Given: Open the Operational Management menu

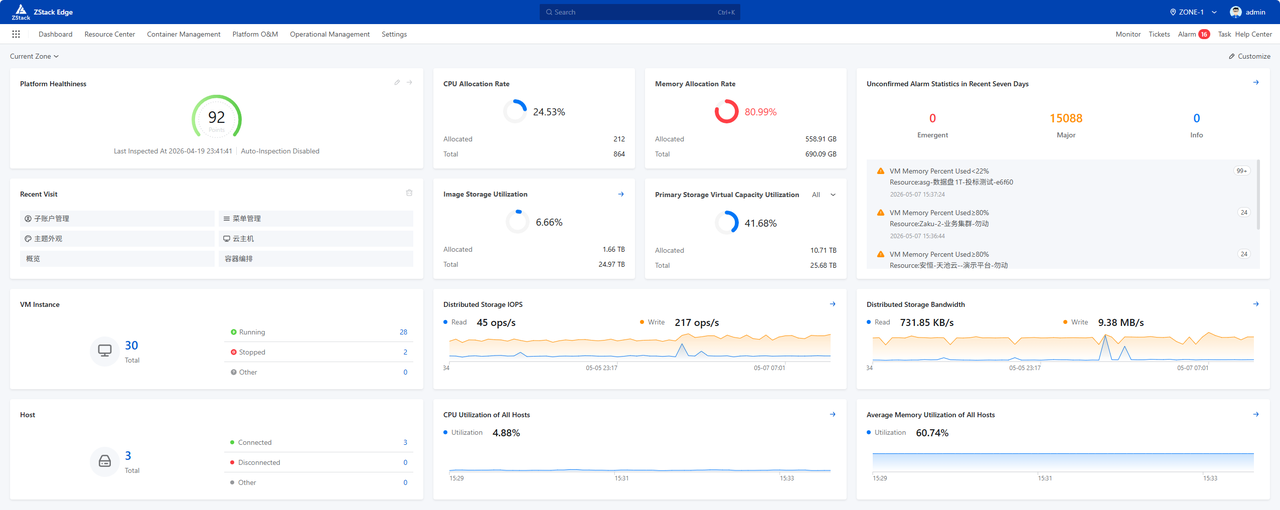Looking at the screenshot, I should coord(330,34).
